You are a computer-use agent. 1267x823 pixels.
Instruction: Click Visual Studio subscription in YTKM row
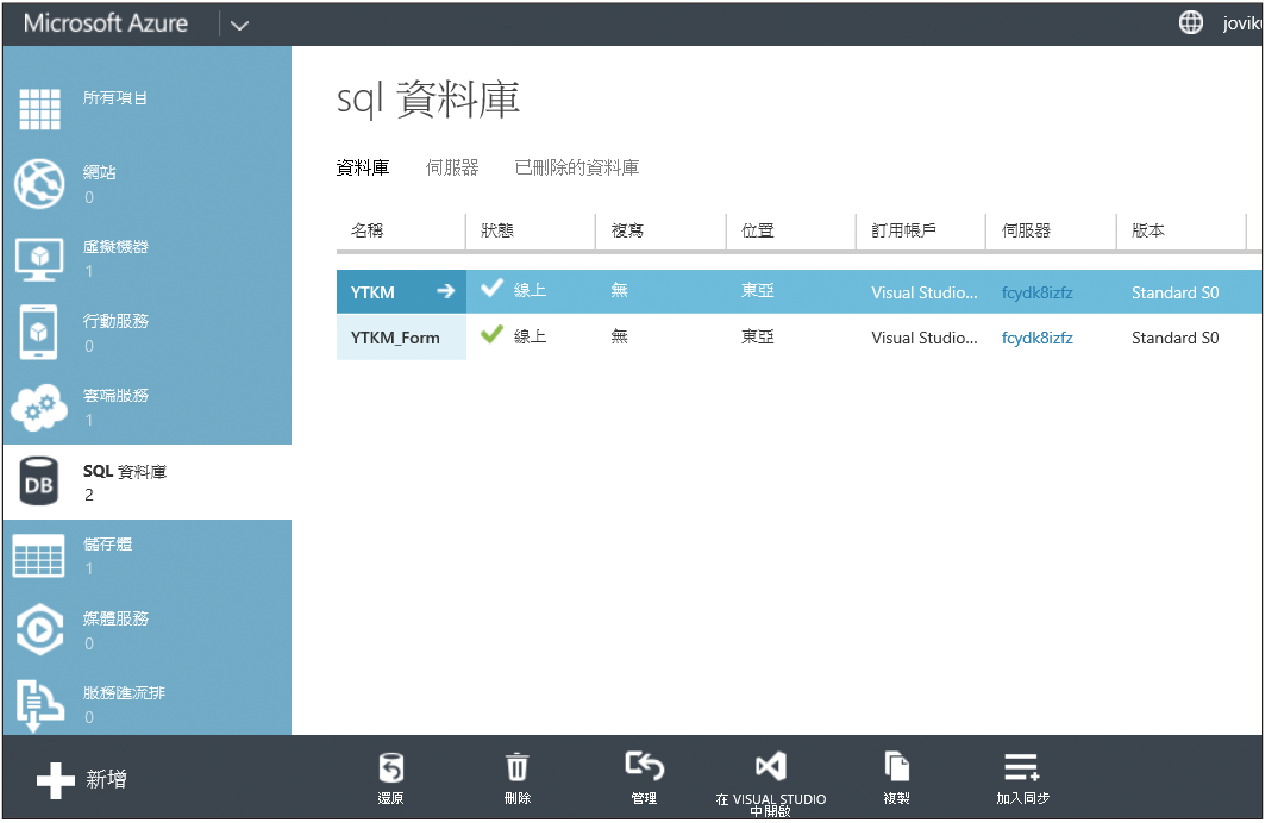924,293
